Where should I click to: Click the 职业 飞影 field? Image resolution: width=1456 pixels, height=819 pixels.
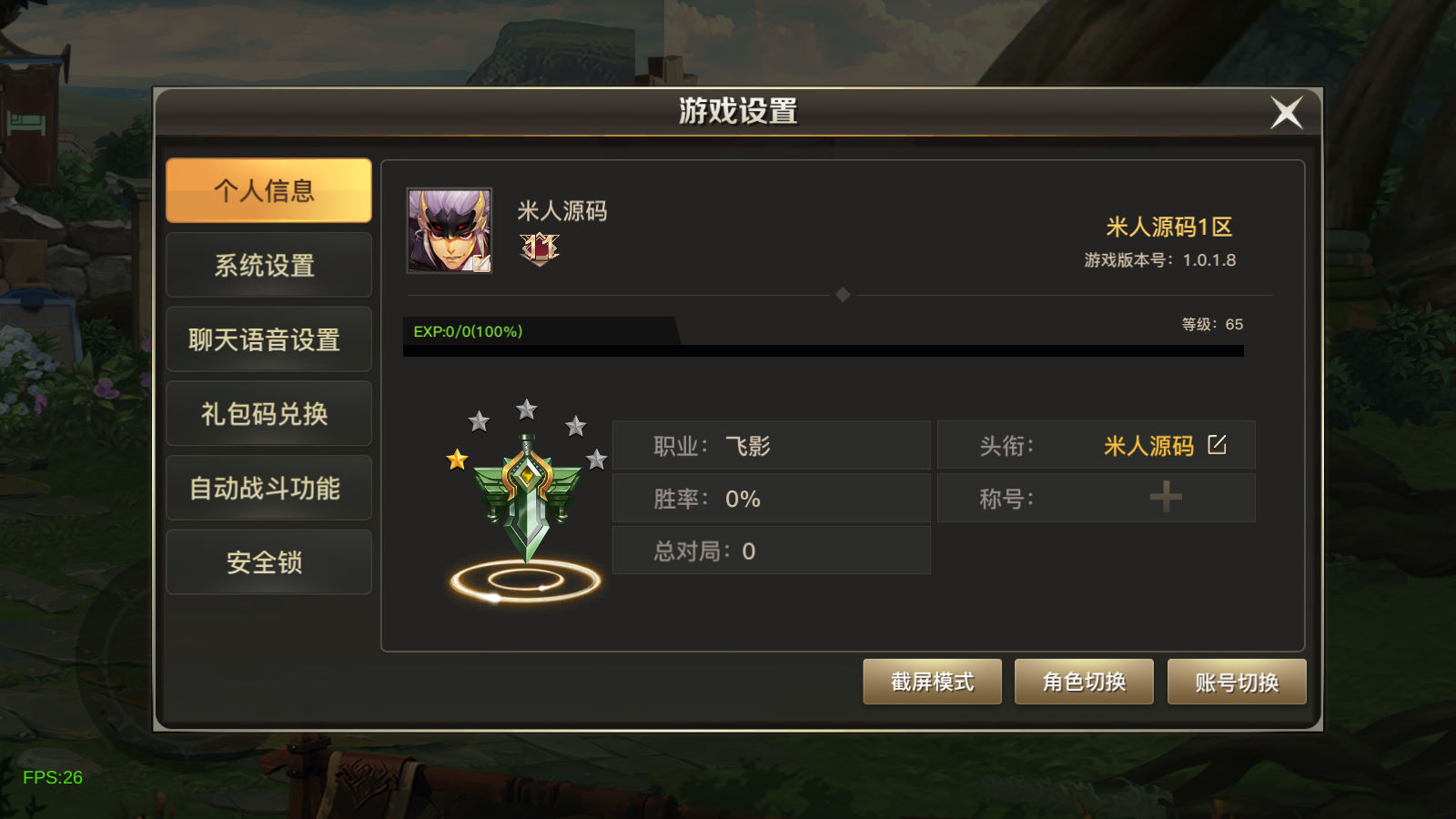point(772,446)
